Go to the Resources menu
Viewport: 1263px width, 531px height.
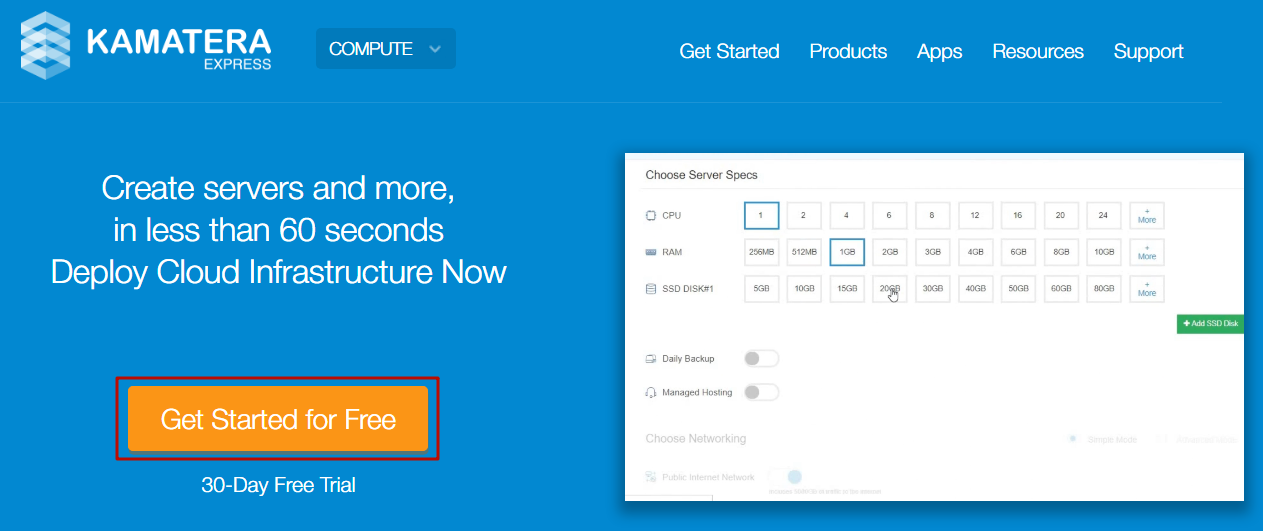point(1037,51)
